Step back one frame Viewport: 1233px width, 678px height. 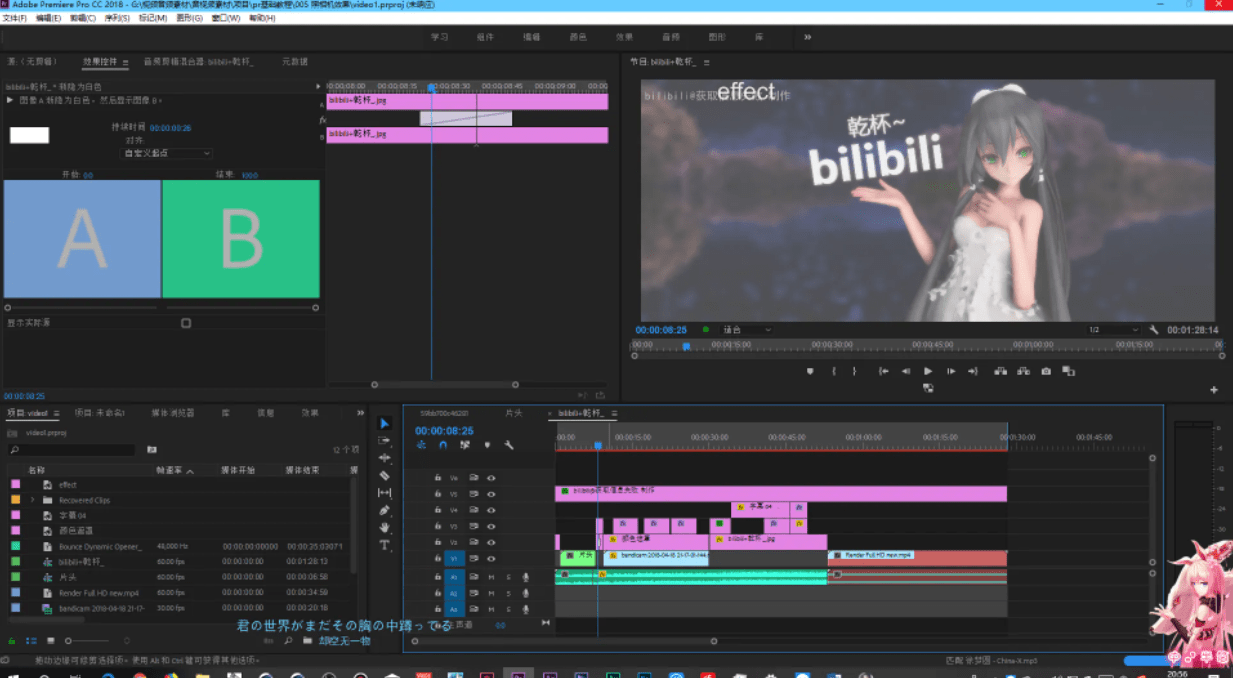point(906,371)
